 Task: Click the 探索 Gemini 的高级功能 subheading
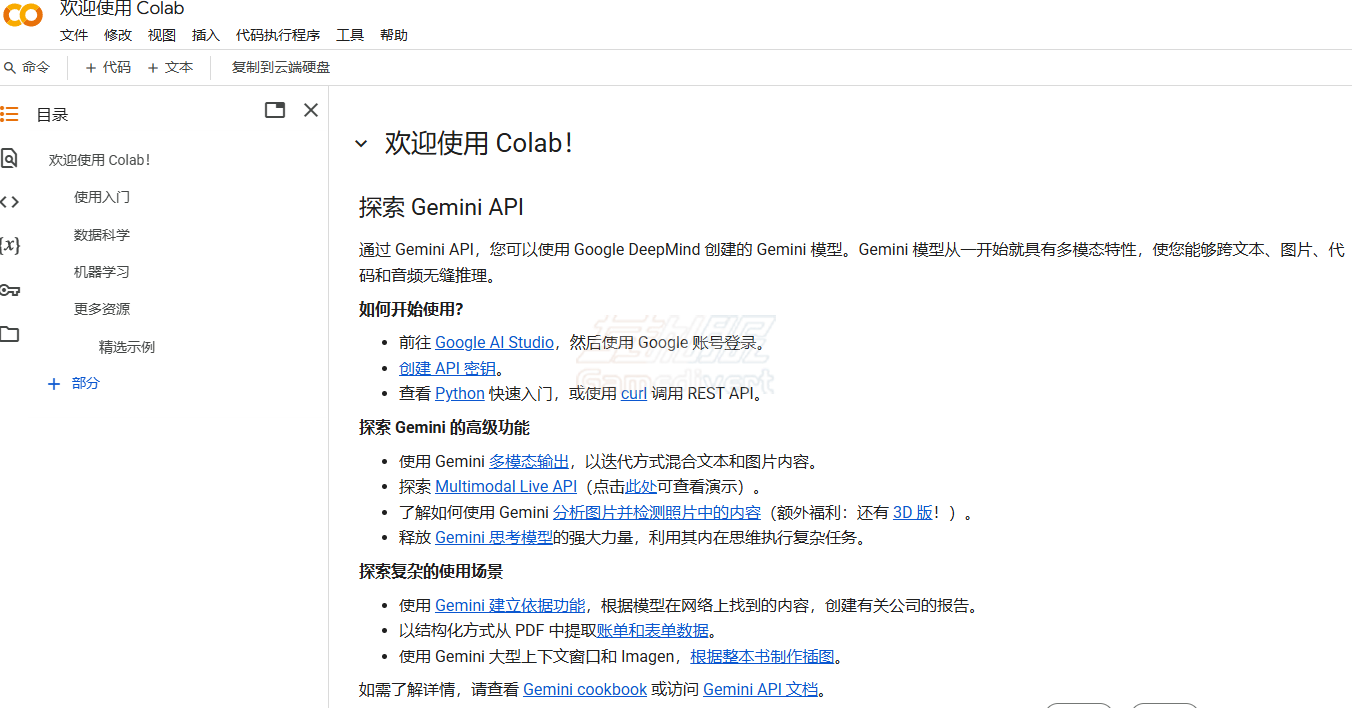[x=444, y=427]
